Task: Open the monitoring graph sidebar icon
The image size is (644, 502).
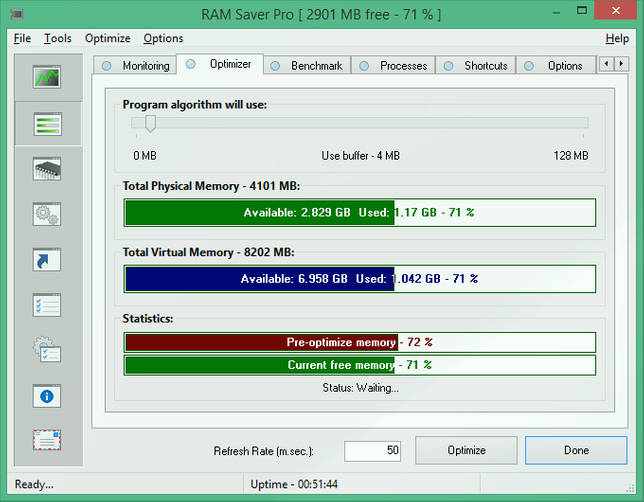Action: (x=47, y=77)
